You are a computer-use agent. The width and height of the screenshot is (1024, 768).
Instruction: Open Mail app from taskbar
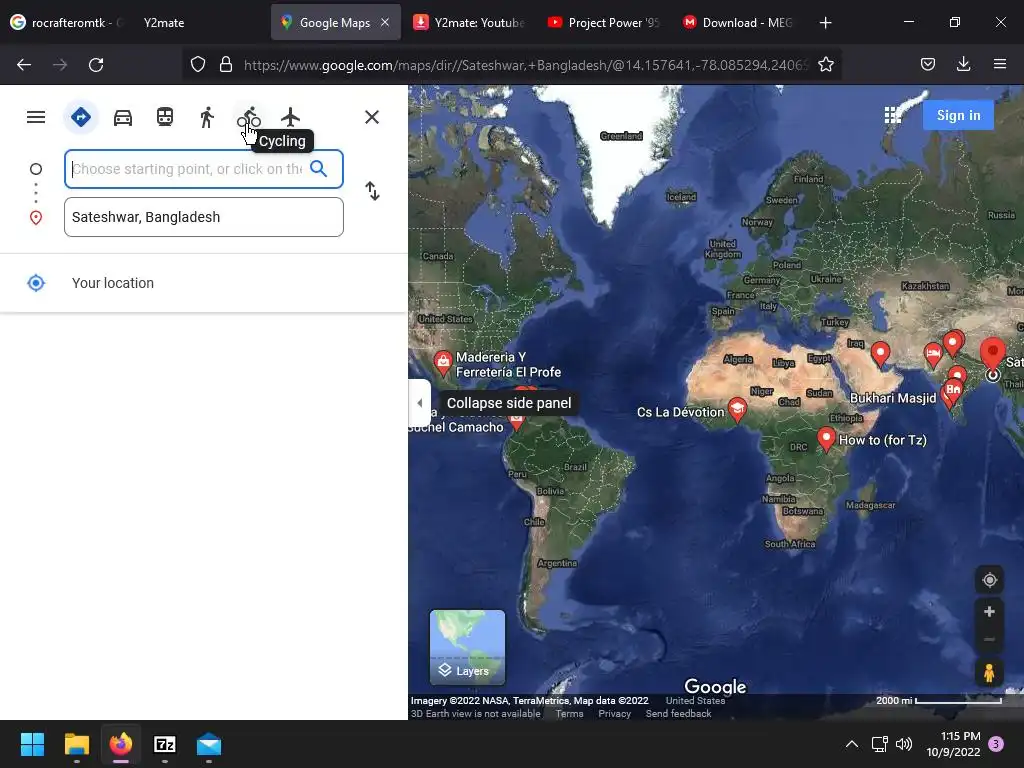pos(209,744)
